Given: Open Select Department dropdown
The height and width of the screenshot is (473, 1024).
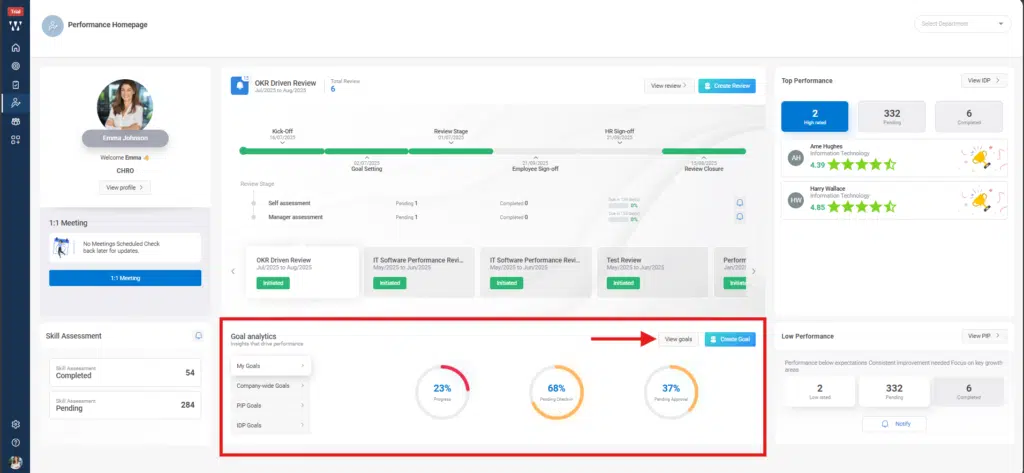Looking at the screenshot, I should coord(961,24).
